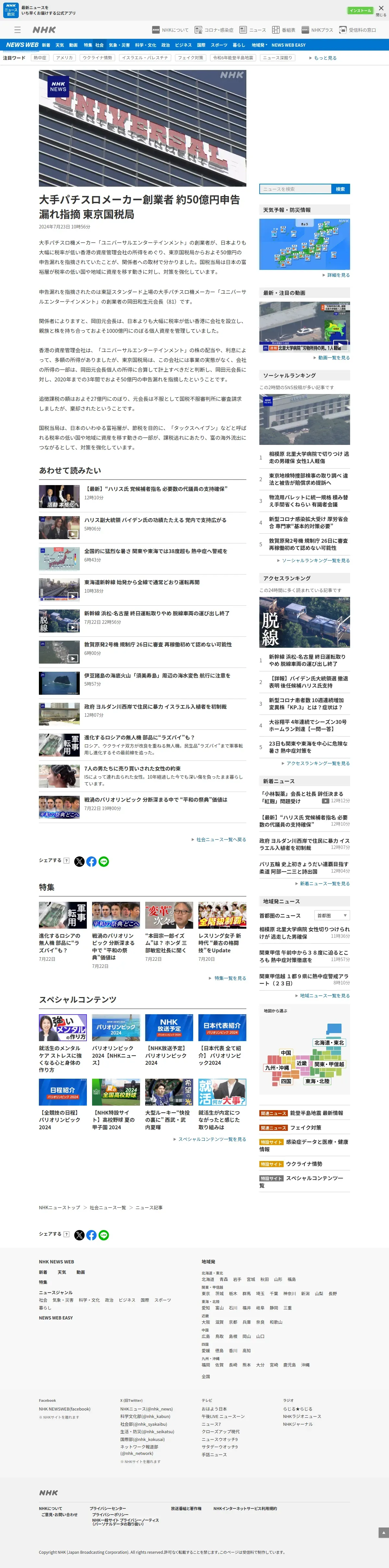Share article on X above 特集
This screenshot has height=1568, width=389.
[x=79, y=861]
